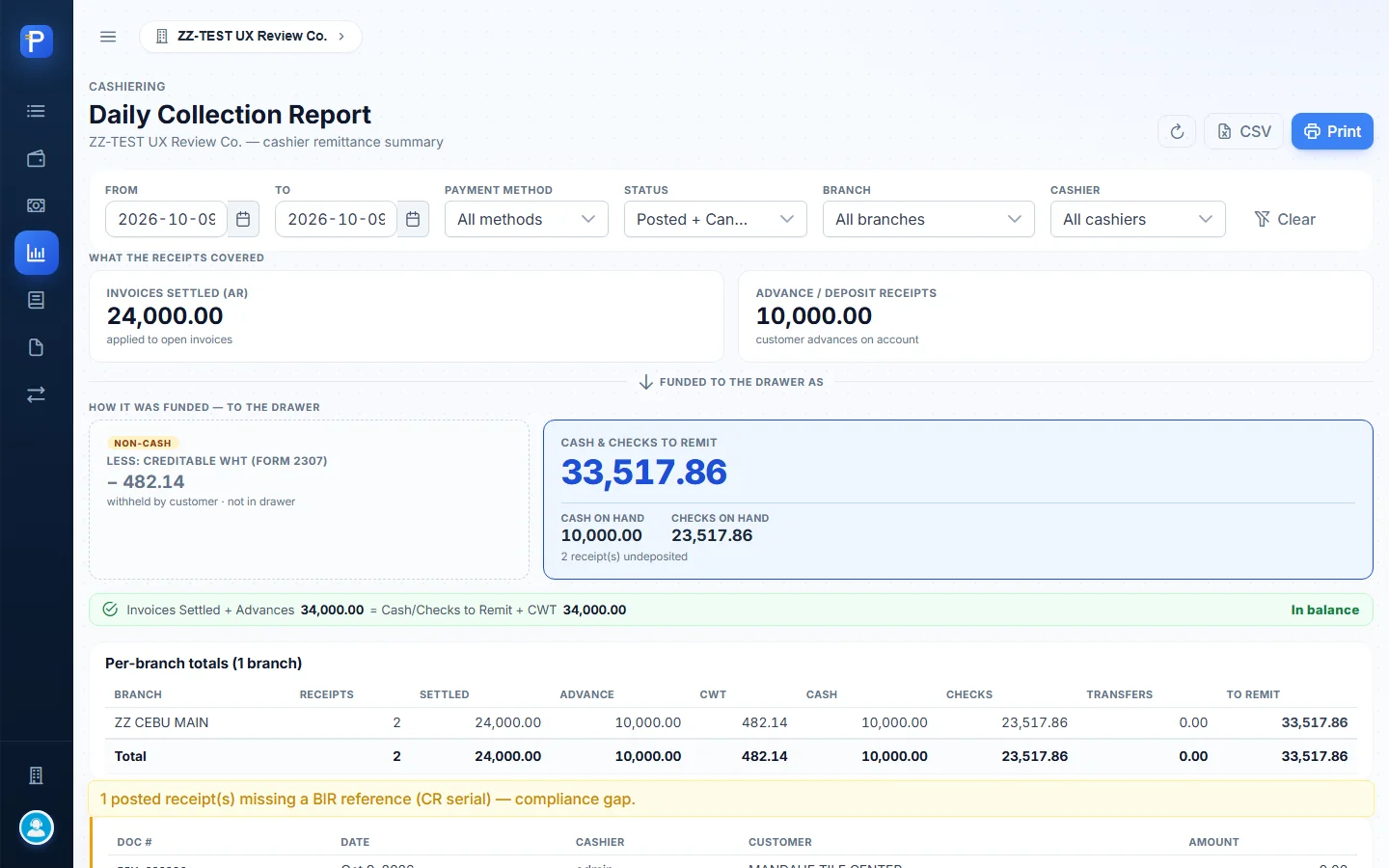Click the – 482.14 creditable WHT value

pos(146,481)
